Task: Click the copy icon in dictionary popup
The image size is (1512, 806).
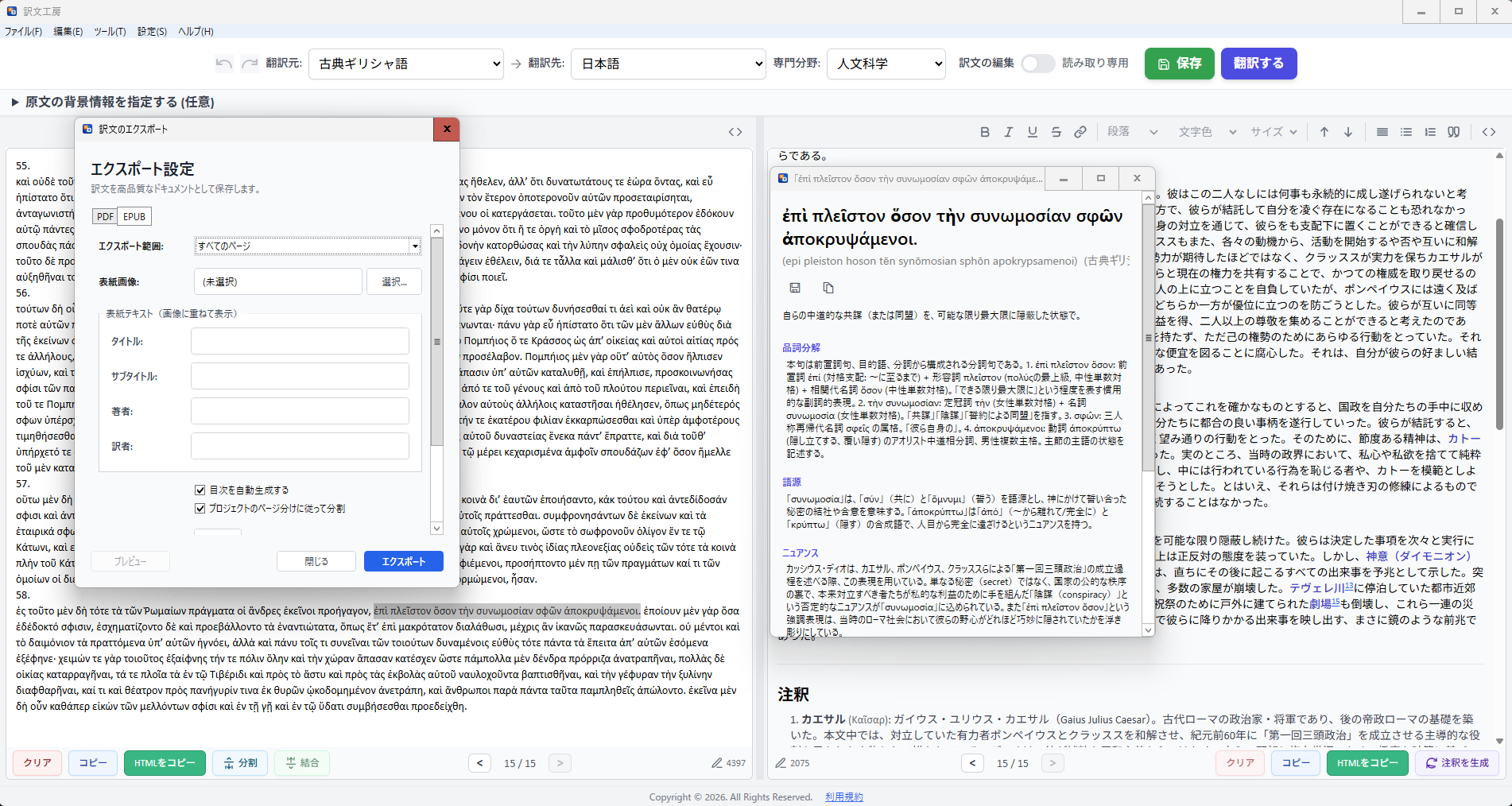Action: tap(828, 288)
